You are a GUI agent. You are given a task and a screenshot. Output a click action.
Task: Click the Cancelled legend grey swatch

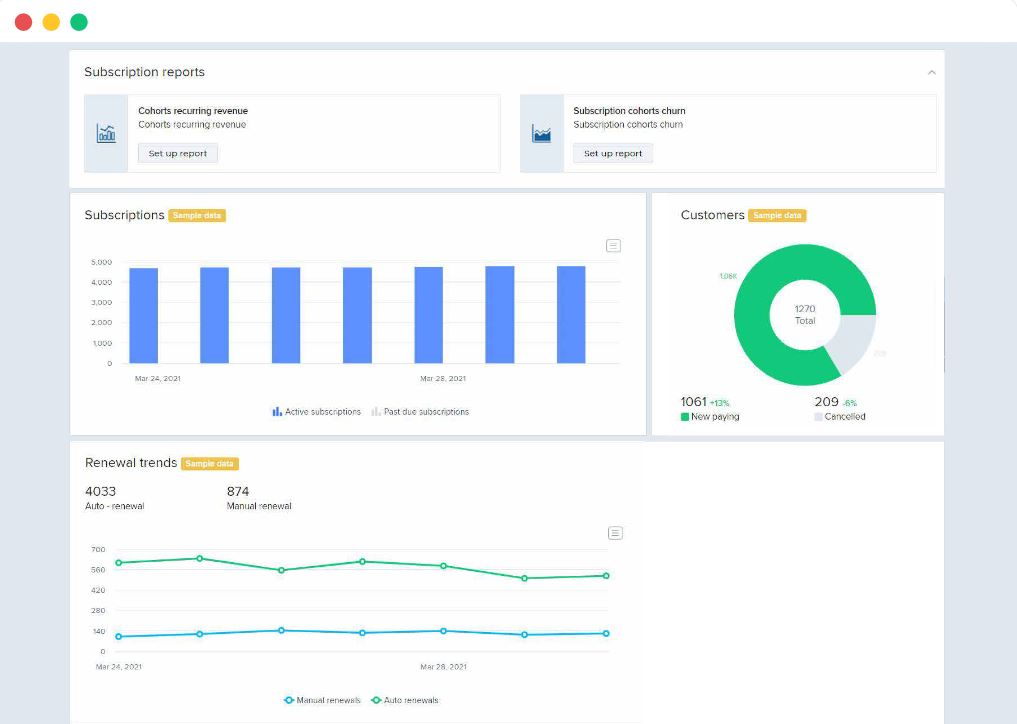(x=818, y=416)
